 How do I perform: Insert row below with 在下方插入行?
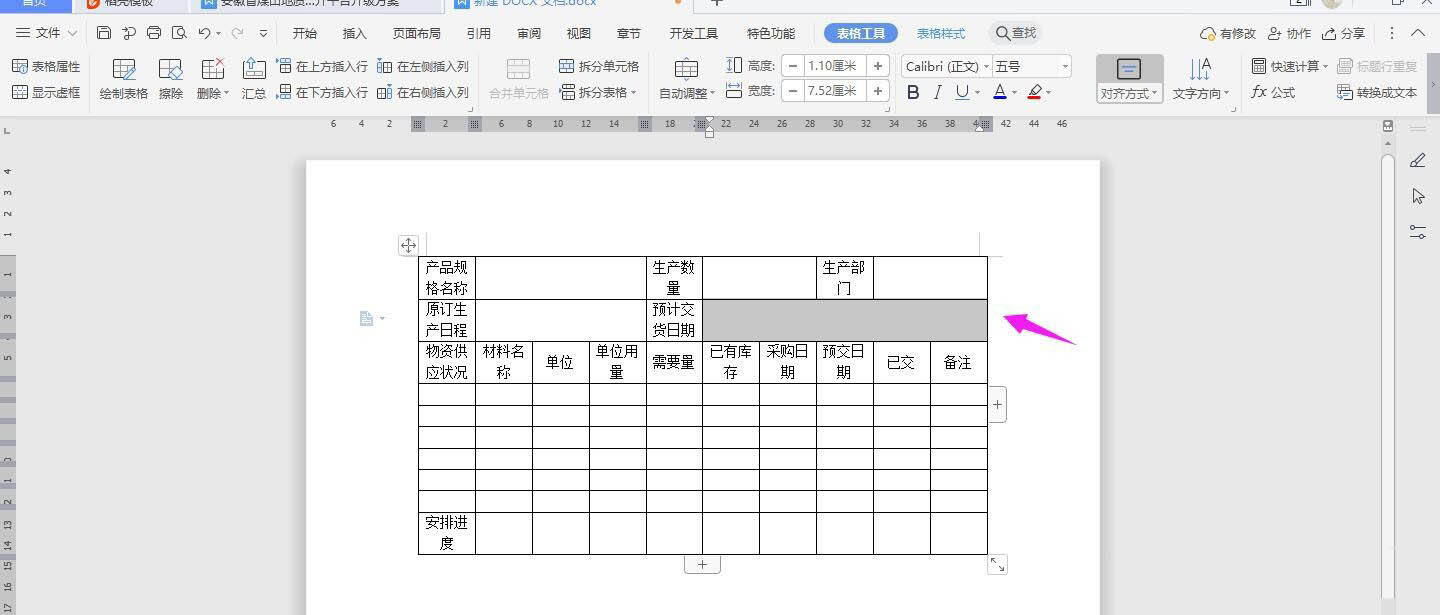322,92
